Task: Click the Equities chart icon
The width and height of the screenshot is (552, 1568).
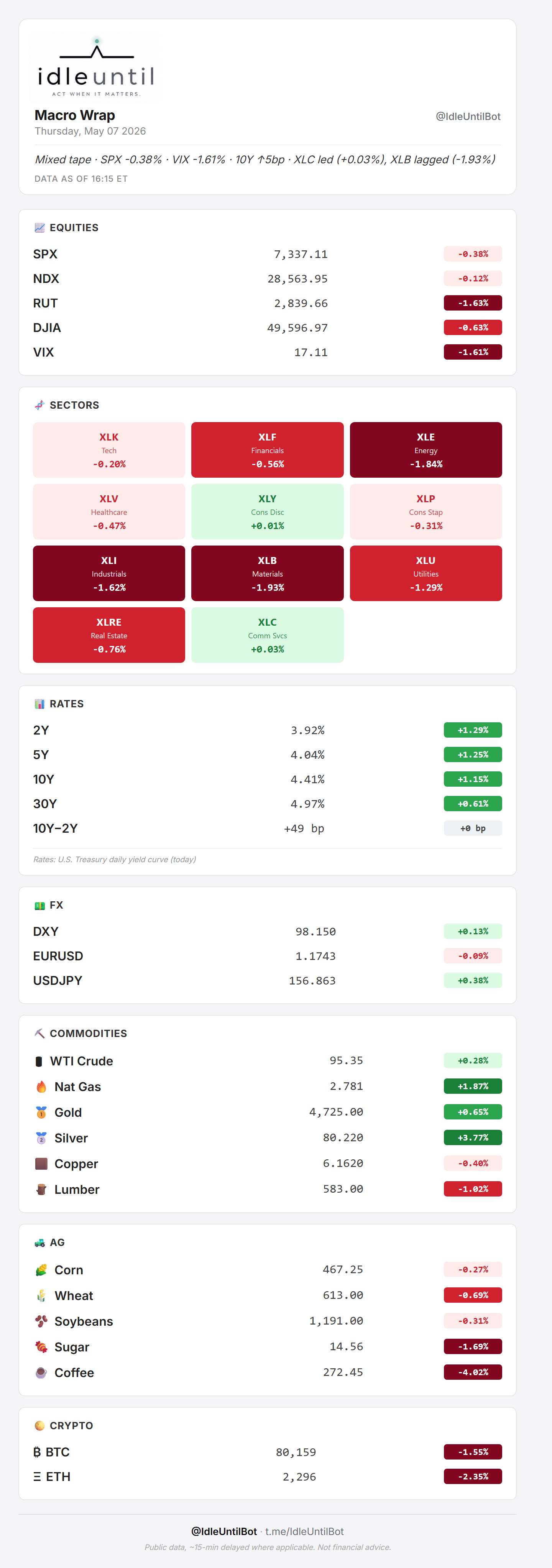Action: [x=39, y=228]
